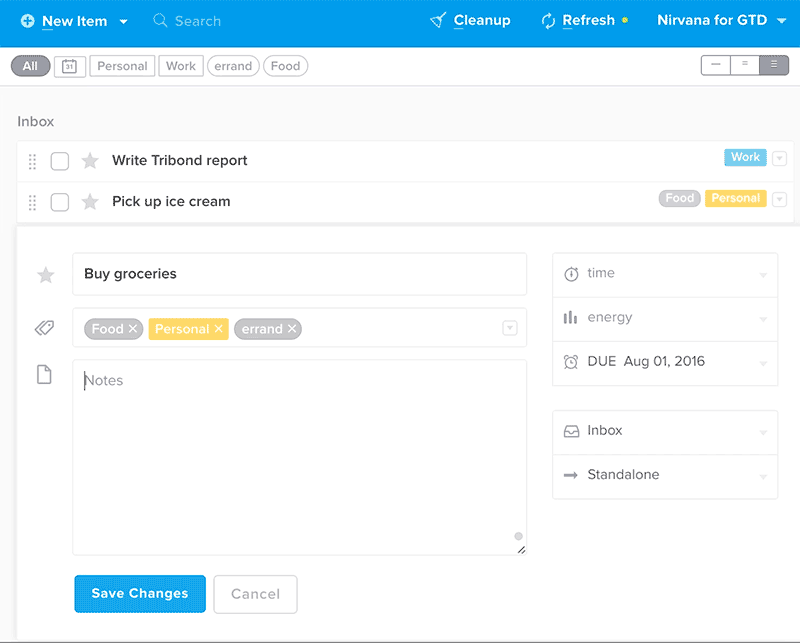This screenshot has height=643, width=800.
Task: Cancel editing the task
Action: [x=255, y=594]
